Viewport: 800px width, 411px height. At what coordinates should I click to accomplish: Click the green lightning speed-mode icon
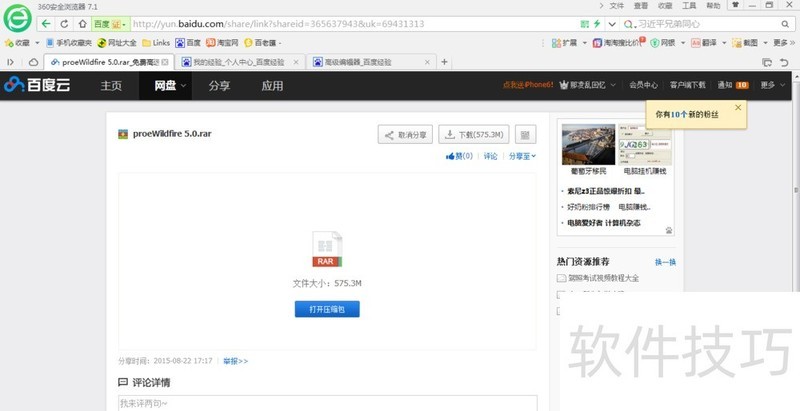coord(597,24)
